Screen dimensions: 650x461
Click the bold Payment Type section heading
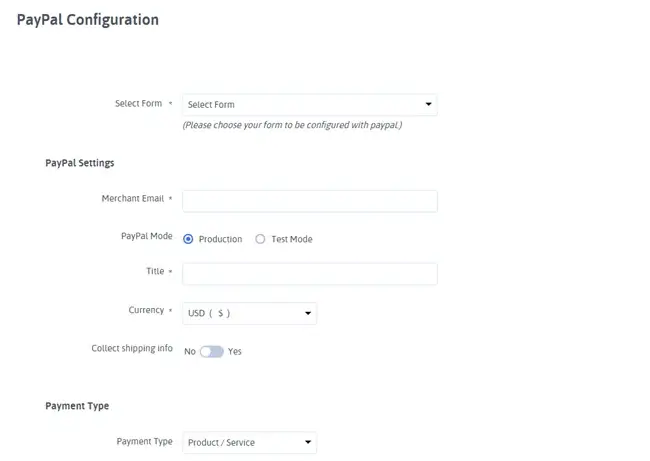coord(77,406)
